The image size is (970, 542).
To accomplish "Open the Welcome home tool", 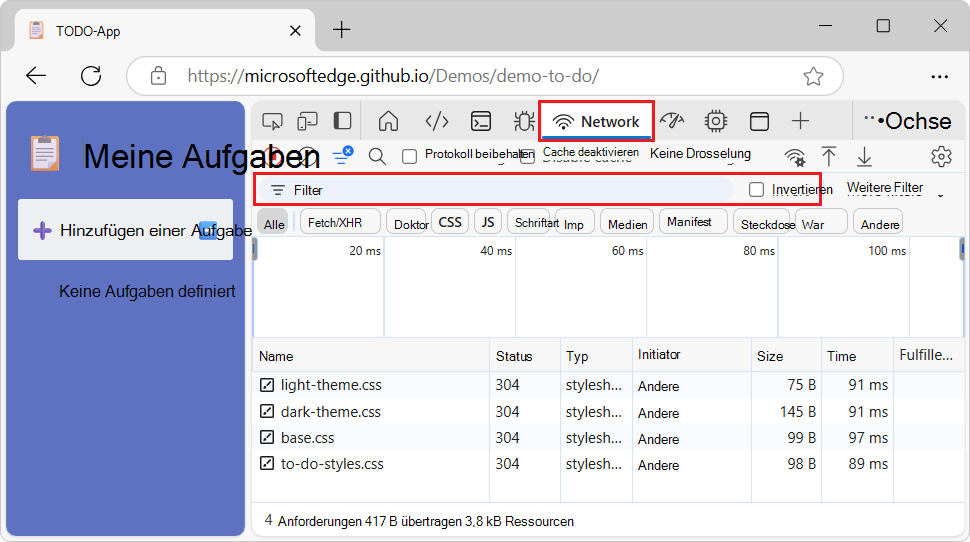I will click(388, 121).
